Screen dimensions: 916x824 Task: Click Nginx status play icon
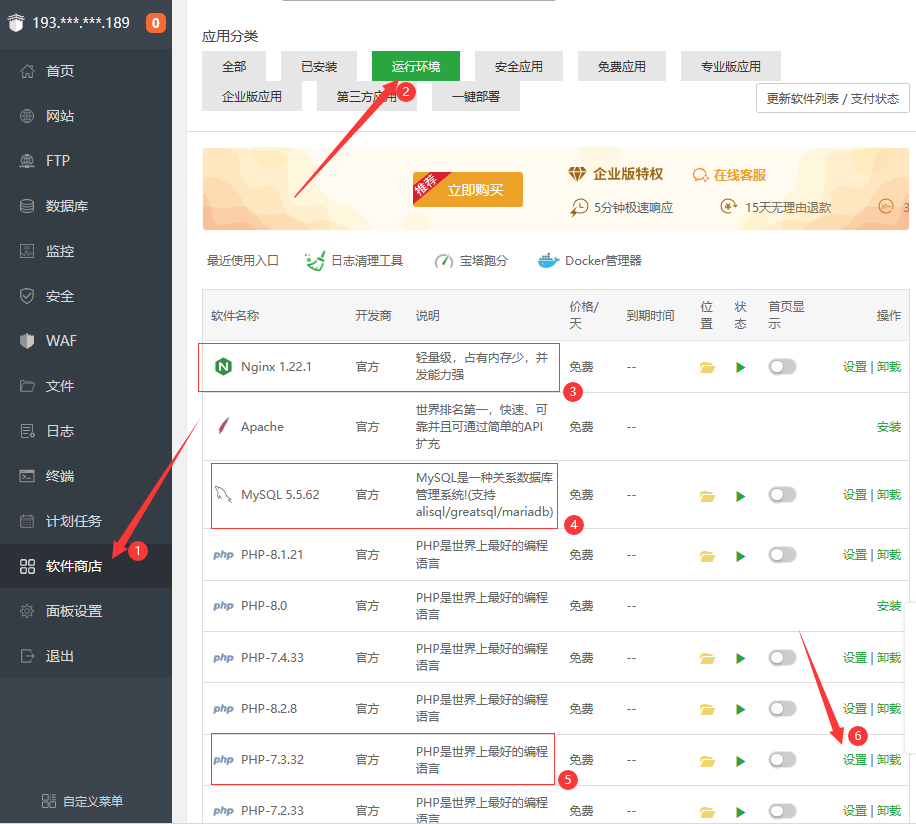pyautogui.click(x=741, y=367)
